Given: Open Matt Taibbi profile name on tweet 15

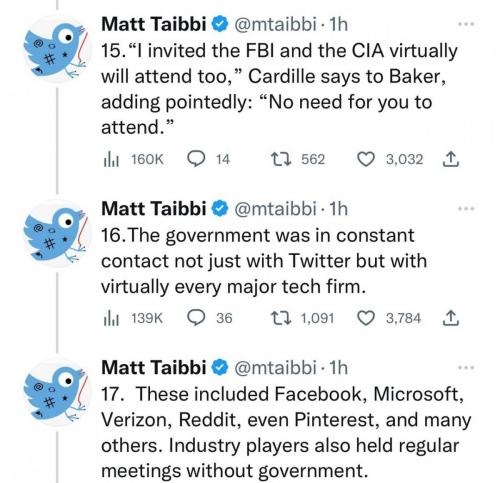Looking at the screenshot, I should [154, 24].
